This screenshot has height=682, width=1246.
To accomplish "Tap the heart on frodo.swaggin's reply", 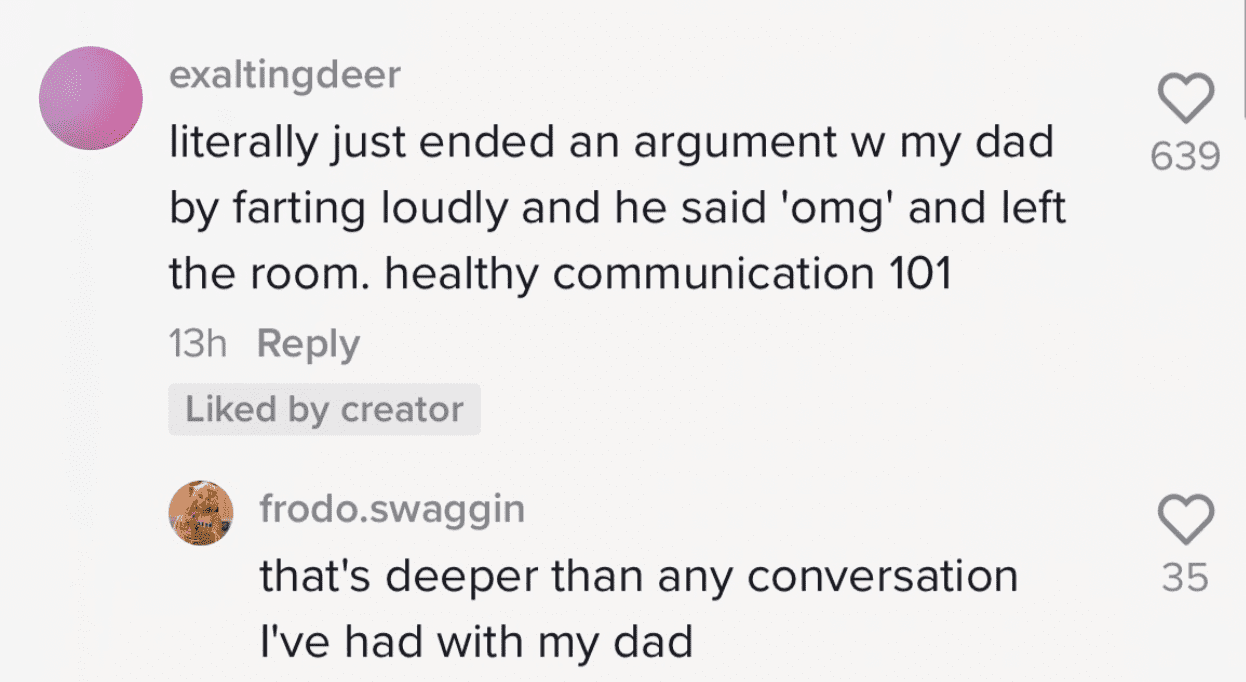I will coord(1185,520).
